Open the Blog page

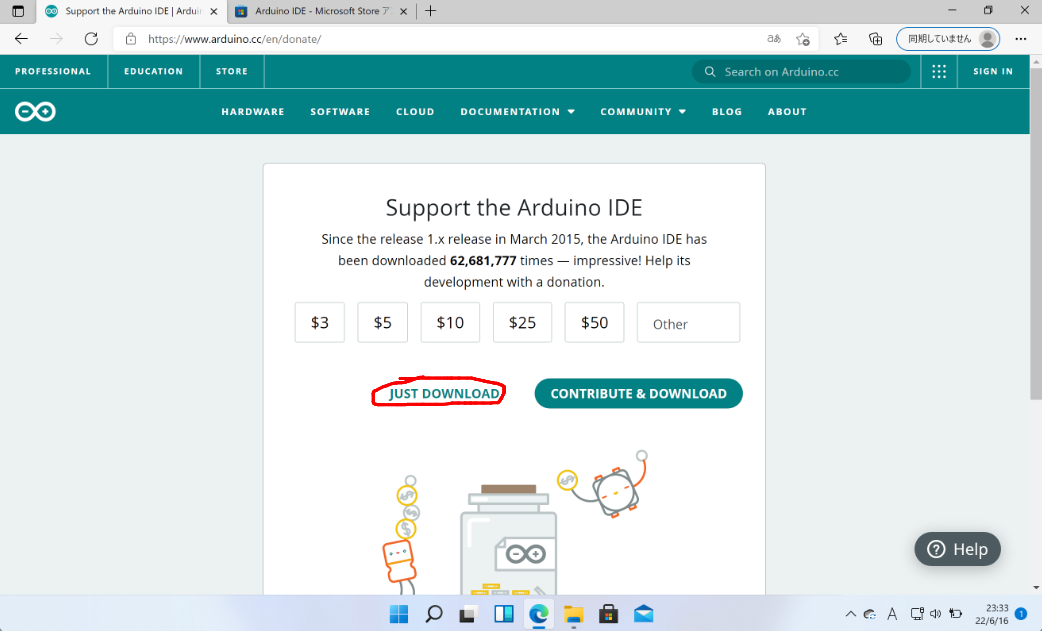tap(726, 112)
